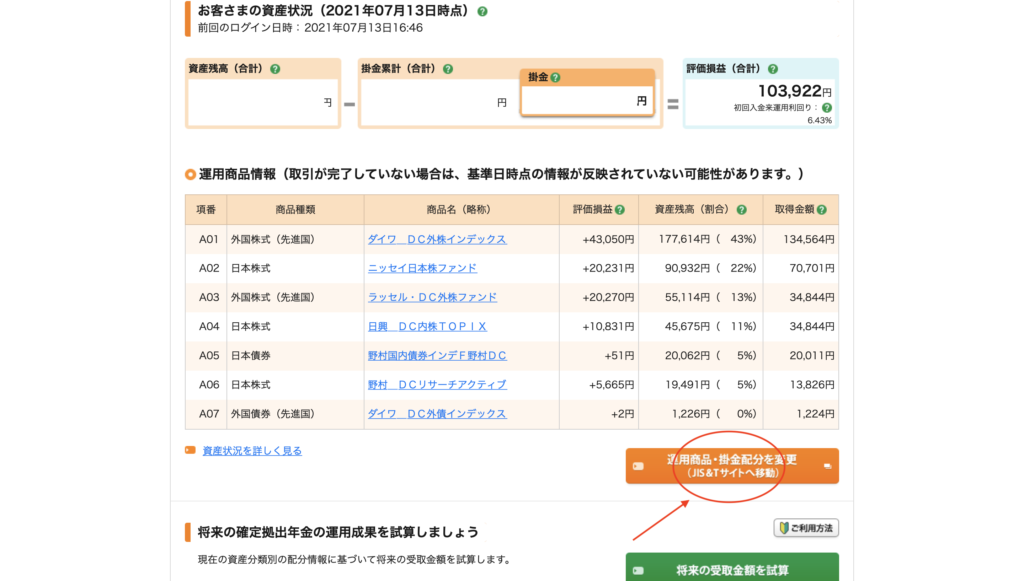This screenshot has height=581, width=1024.
Task: Click help icon beside 初回入金来運用利回り
Action: click(826, 107)
